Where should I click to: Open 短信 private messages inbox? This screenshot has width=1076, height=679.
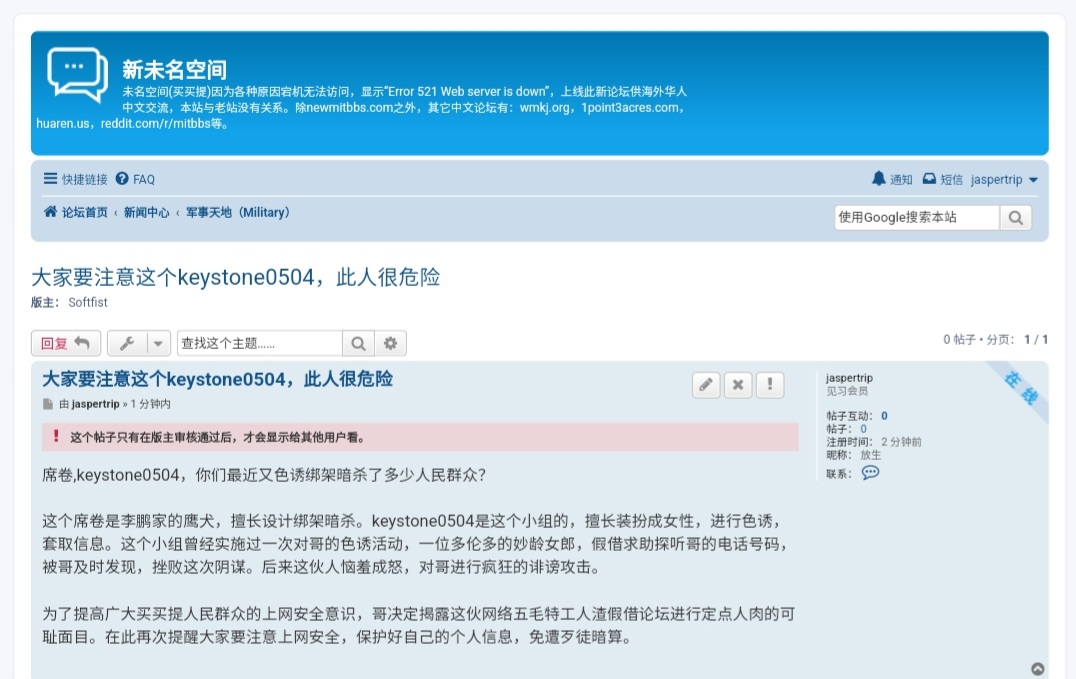(x=942, y=179)
